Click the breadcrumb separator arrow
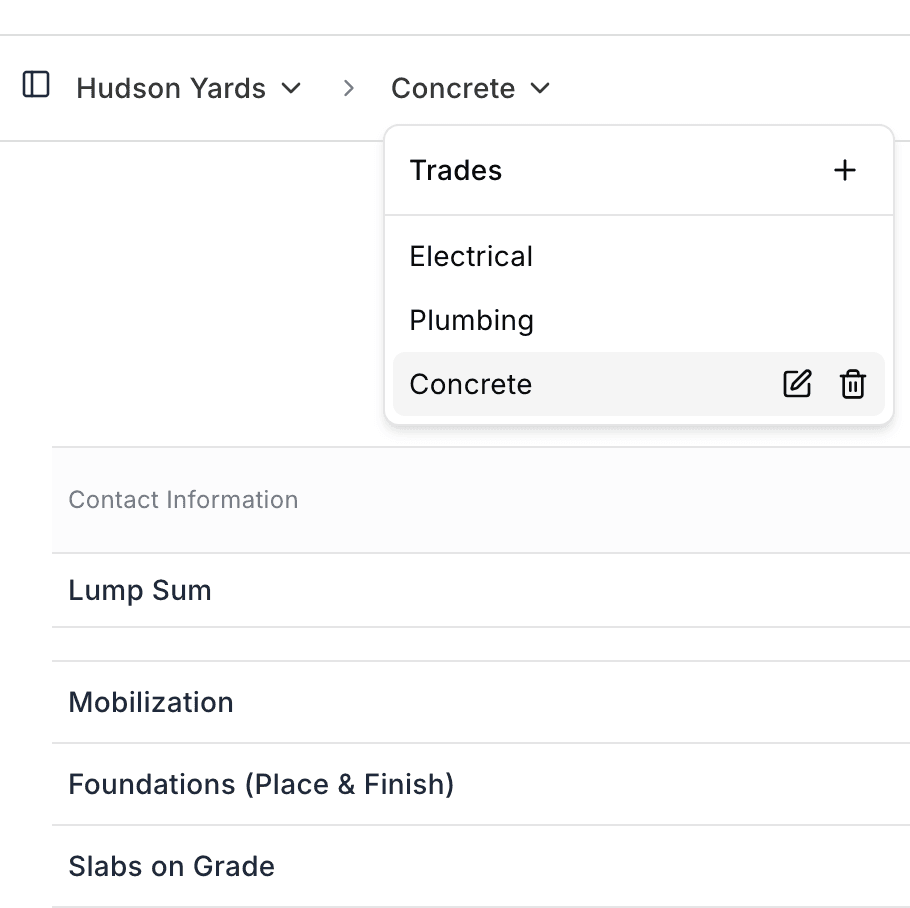 (348, 88)
